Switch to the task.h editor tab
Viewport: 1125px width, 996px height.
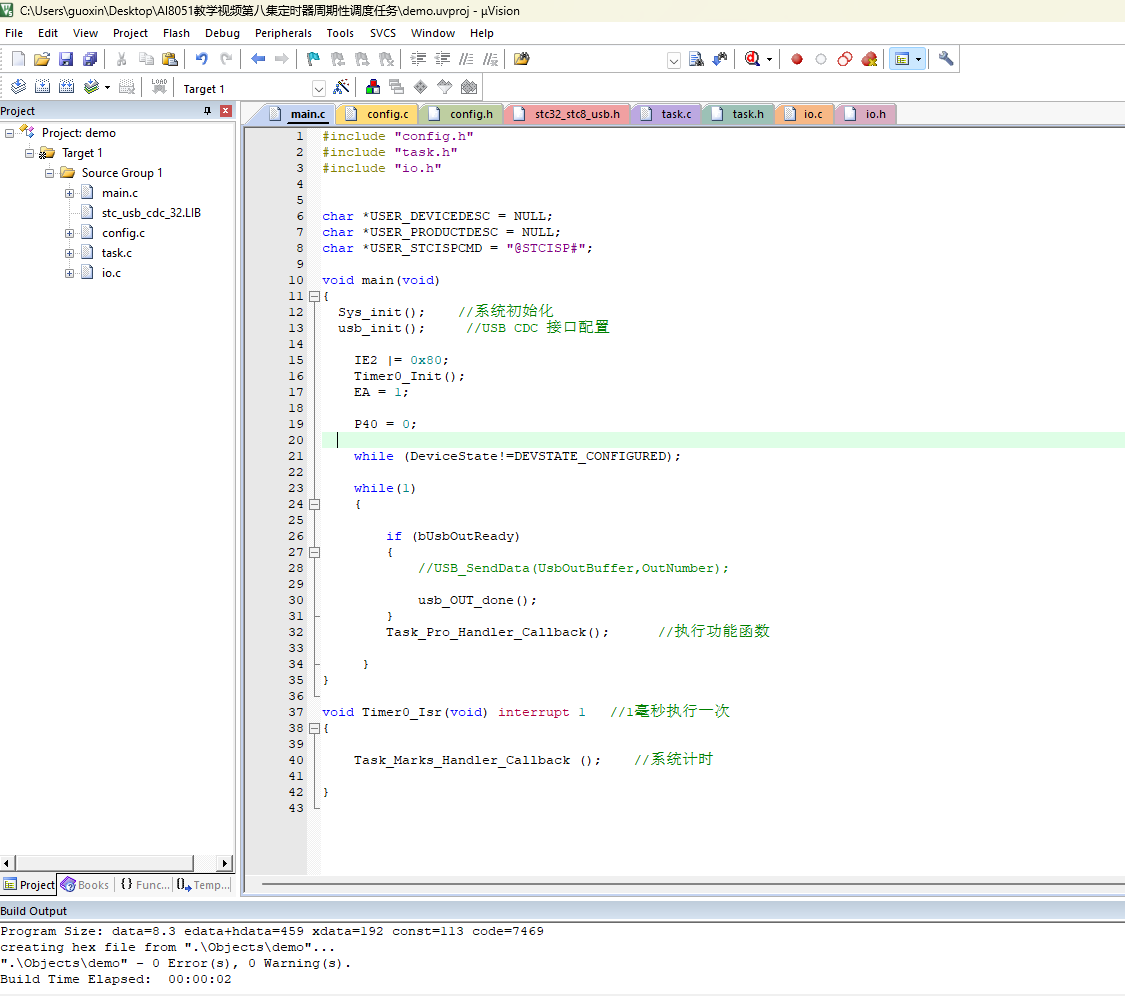738,114
